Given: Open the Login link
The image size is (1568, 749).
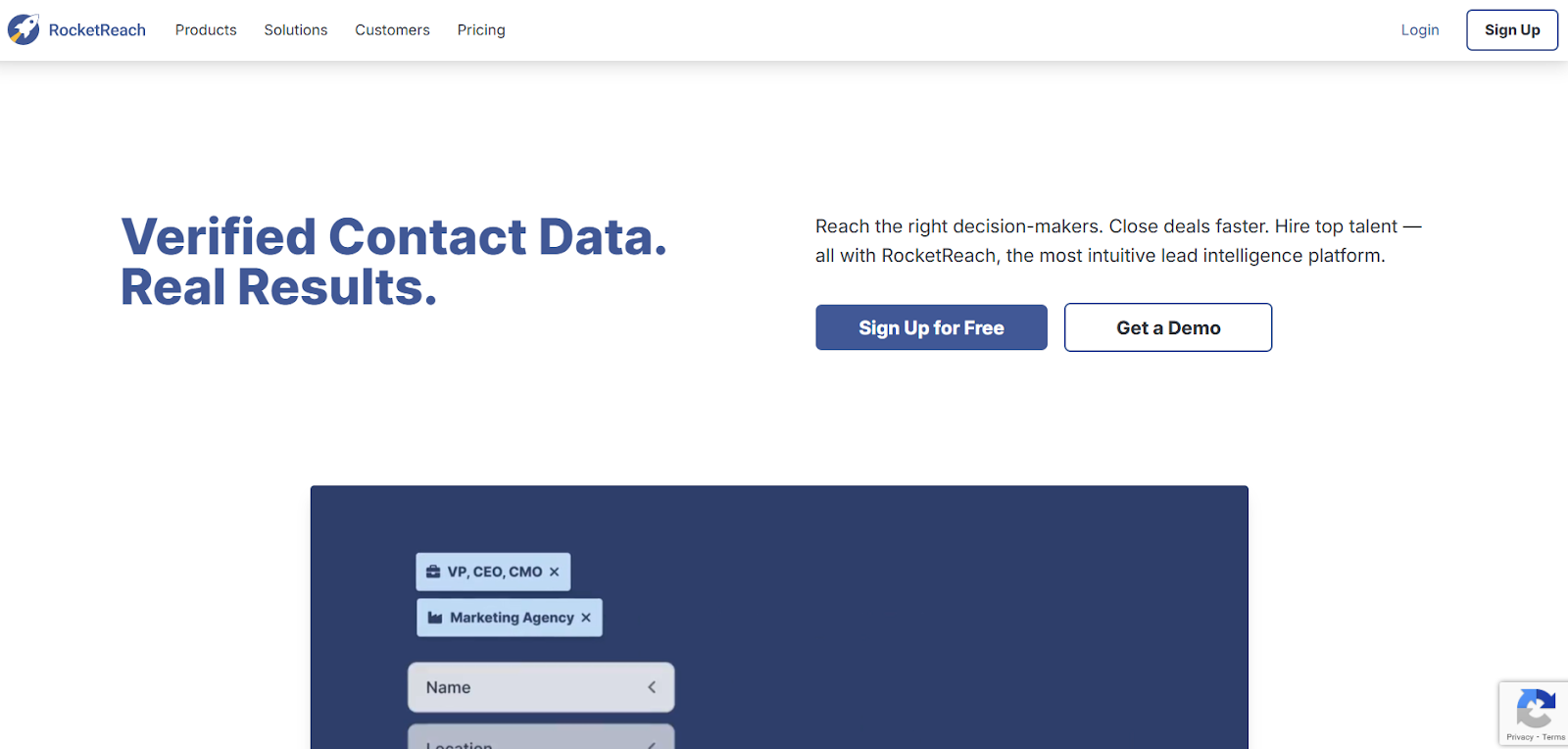Looking at the screenshot, I should (x=1419, y=29).
